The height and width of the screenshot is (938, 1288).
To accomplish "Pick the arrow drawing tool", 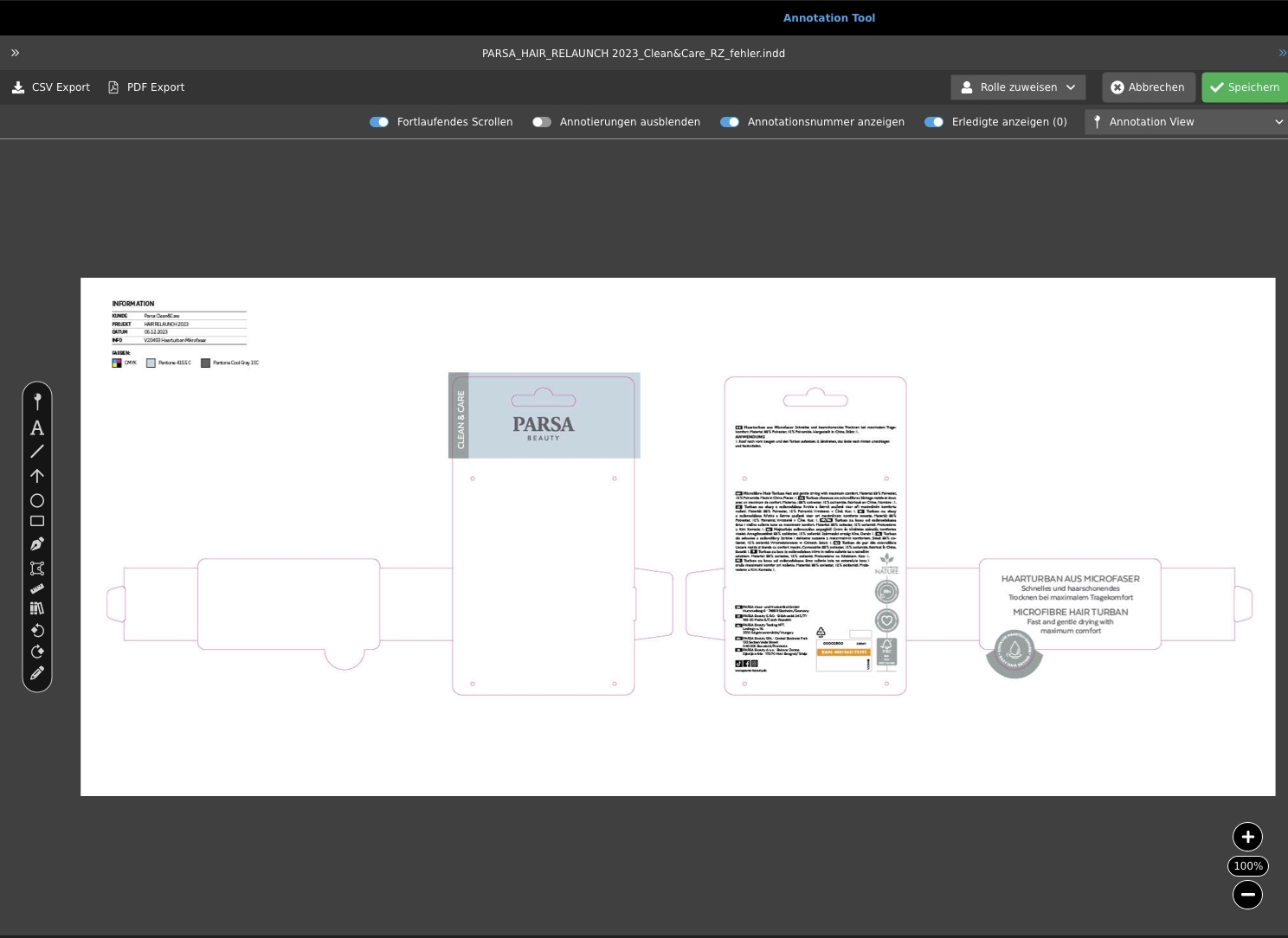I will coord(37,476).
